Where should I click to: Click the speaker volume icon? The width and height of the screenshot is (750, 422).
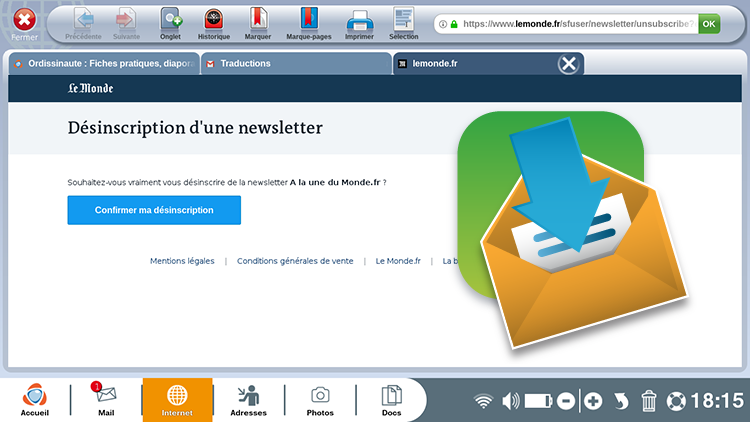click(x=510, y=401)
